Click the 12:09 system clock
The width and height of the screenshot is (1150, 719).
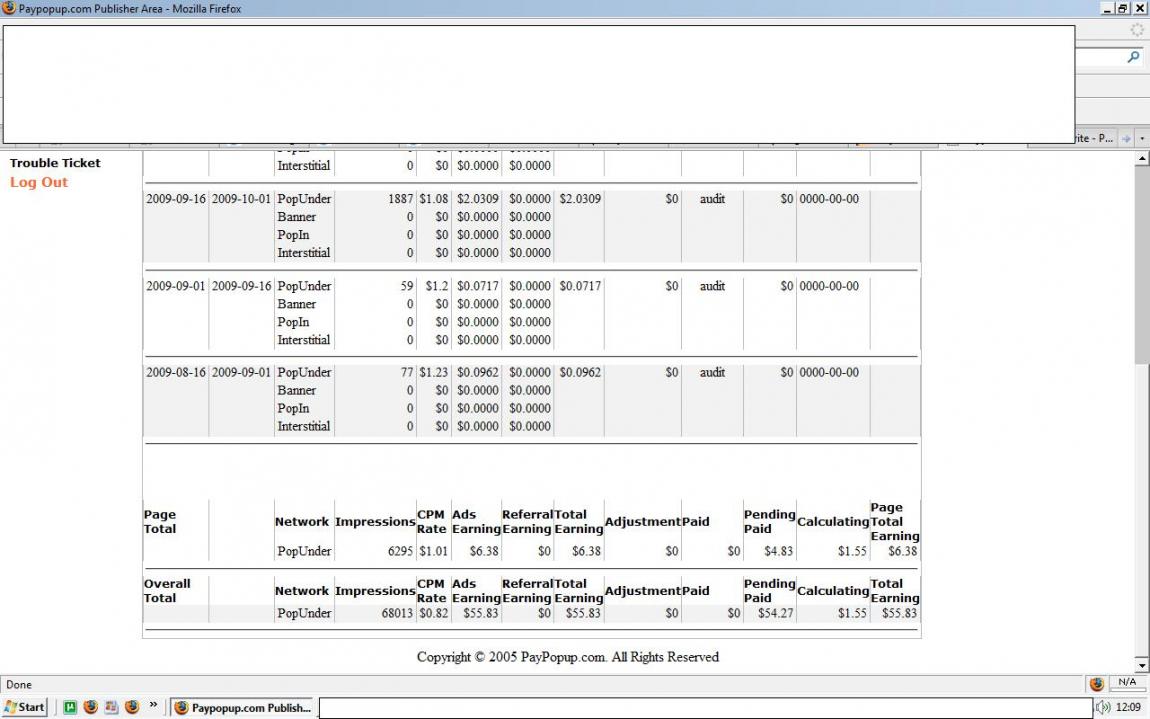click(1128, 707)
